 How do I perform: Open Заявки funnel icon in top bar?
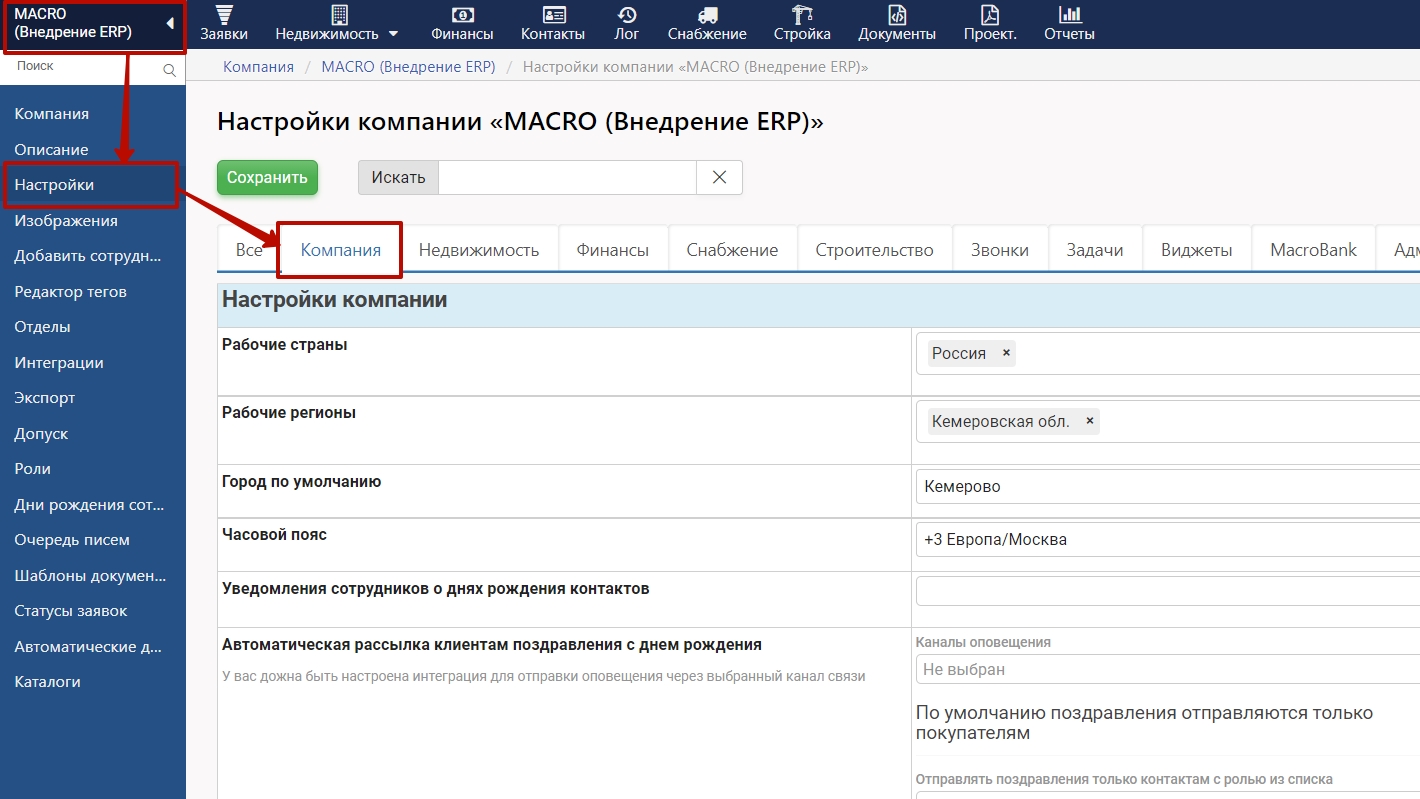[223, 15]
